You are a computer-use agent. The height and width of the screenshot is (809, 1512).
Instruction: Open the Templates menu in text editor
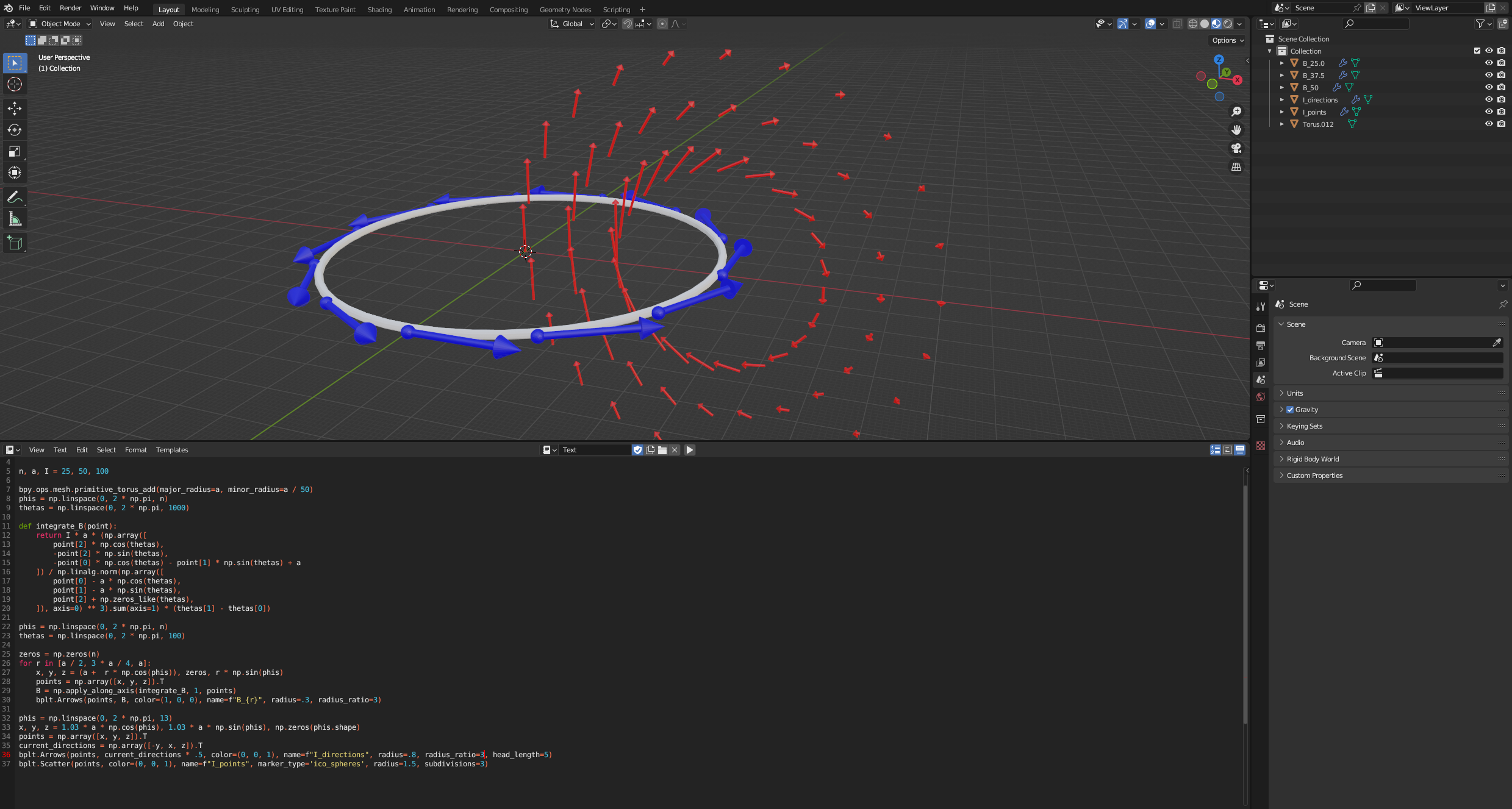coord(172,450)
